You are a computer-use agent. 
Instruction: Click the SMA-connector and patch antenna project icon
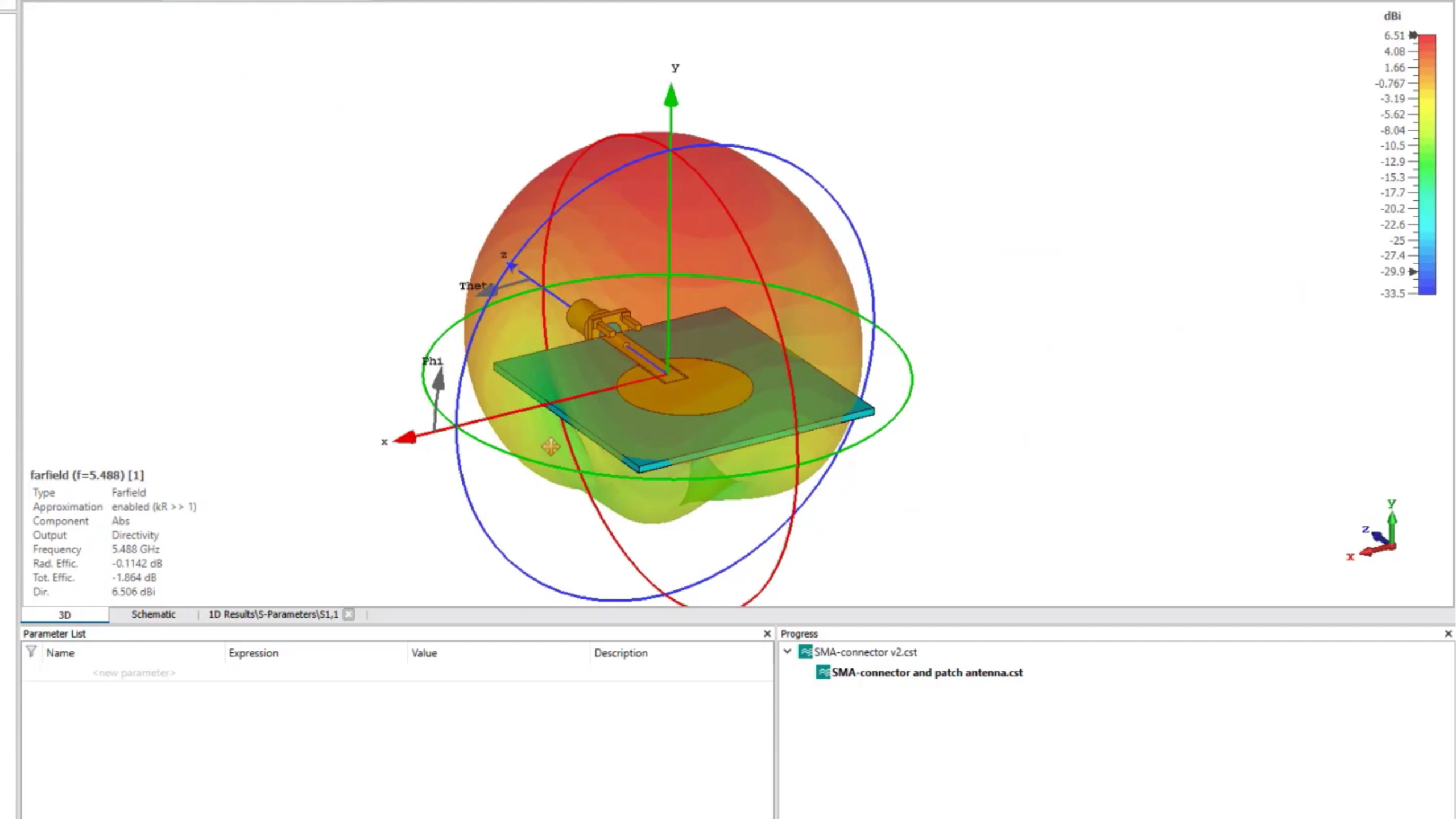pos(823,672)
